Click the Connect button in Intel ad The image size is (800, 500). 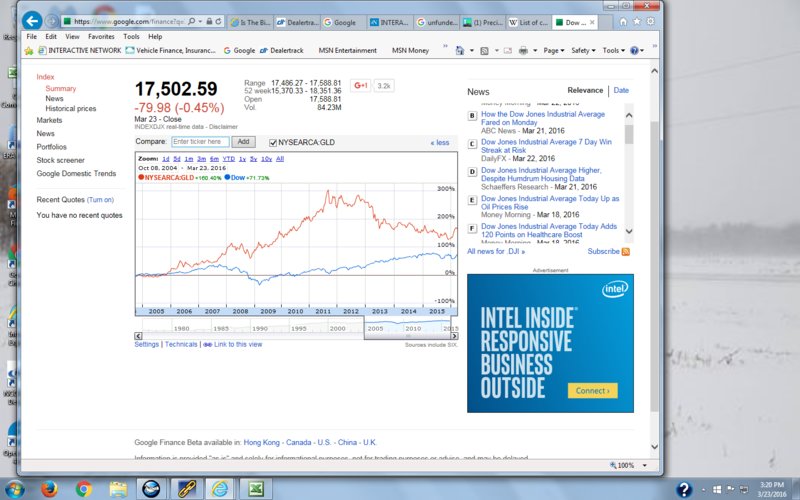point(592,391)
